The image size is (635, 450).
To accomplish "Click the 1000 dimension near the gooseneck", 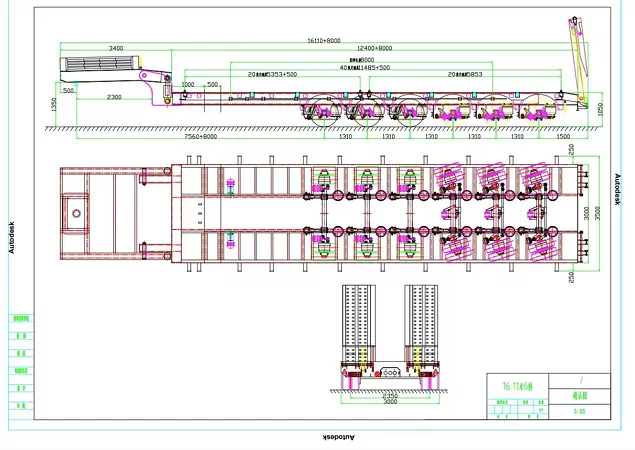I will coord(188,85).
